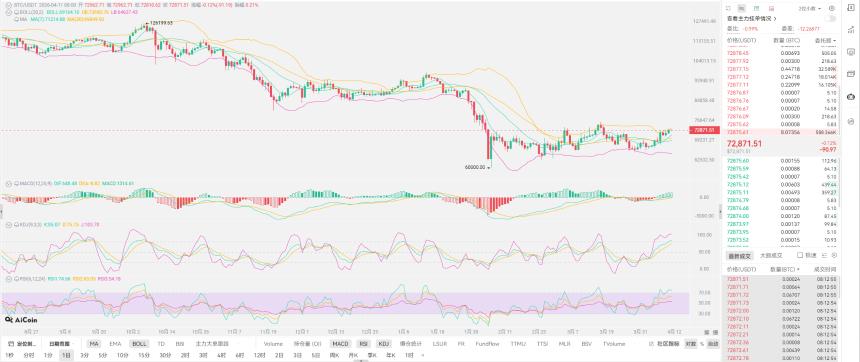860x362 pixels.
Task: Collapse the RSI indicator legend
Action: pyautogui.click(x=9, y=279)
